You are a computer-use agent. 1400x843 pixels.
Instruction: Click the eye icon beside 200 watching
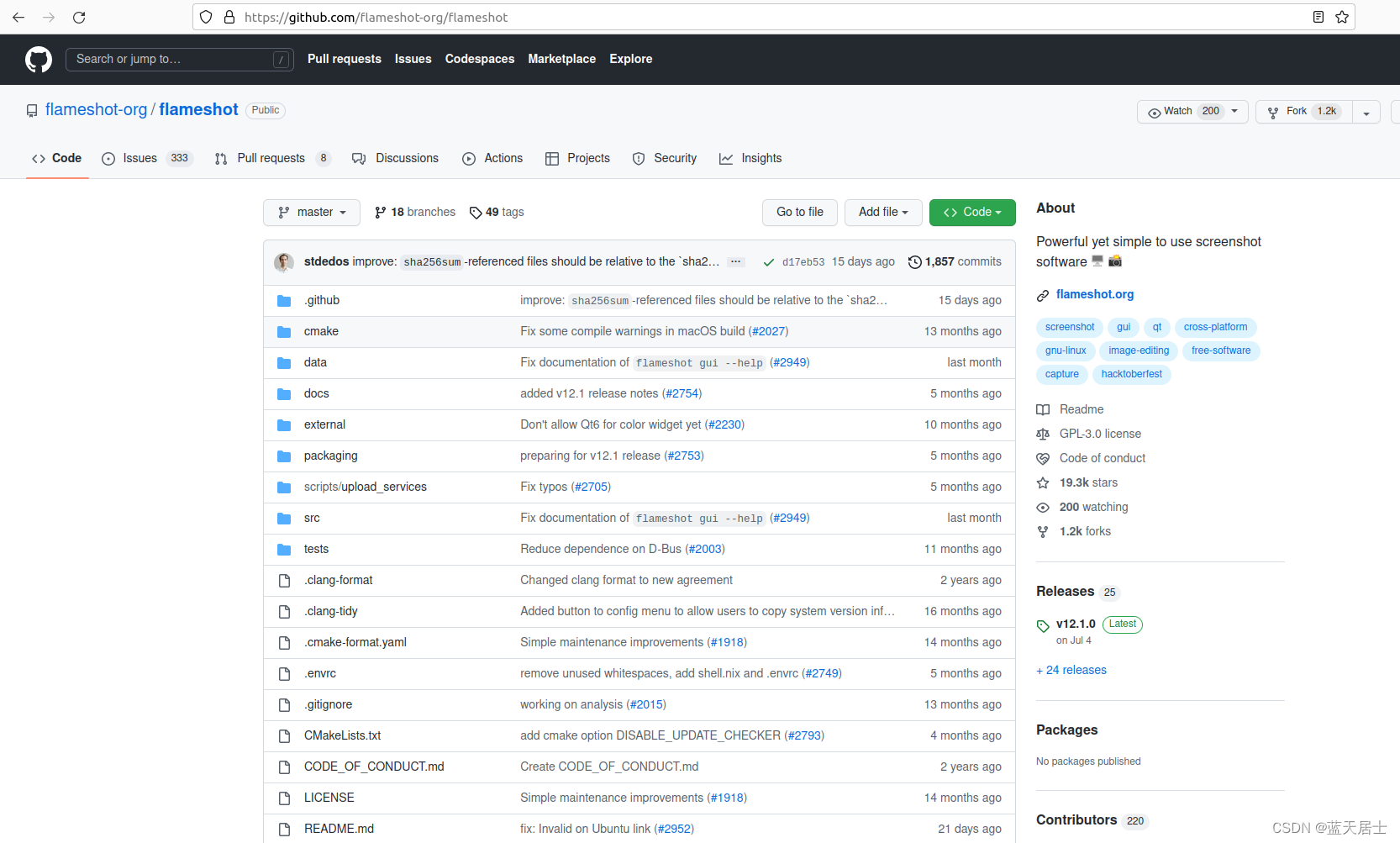(1043, 508)
